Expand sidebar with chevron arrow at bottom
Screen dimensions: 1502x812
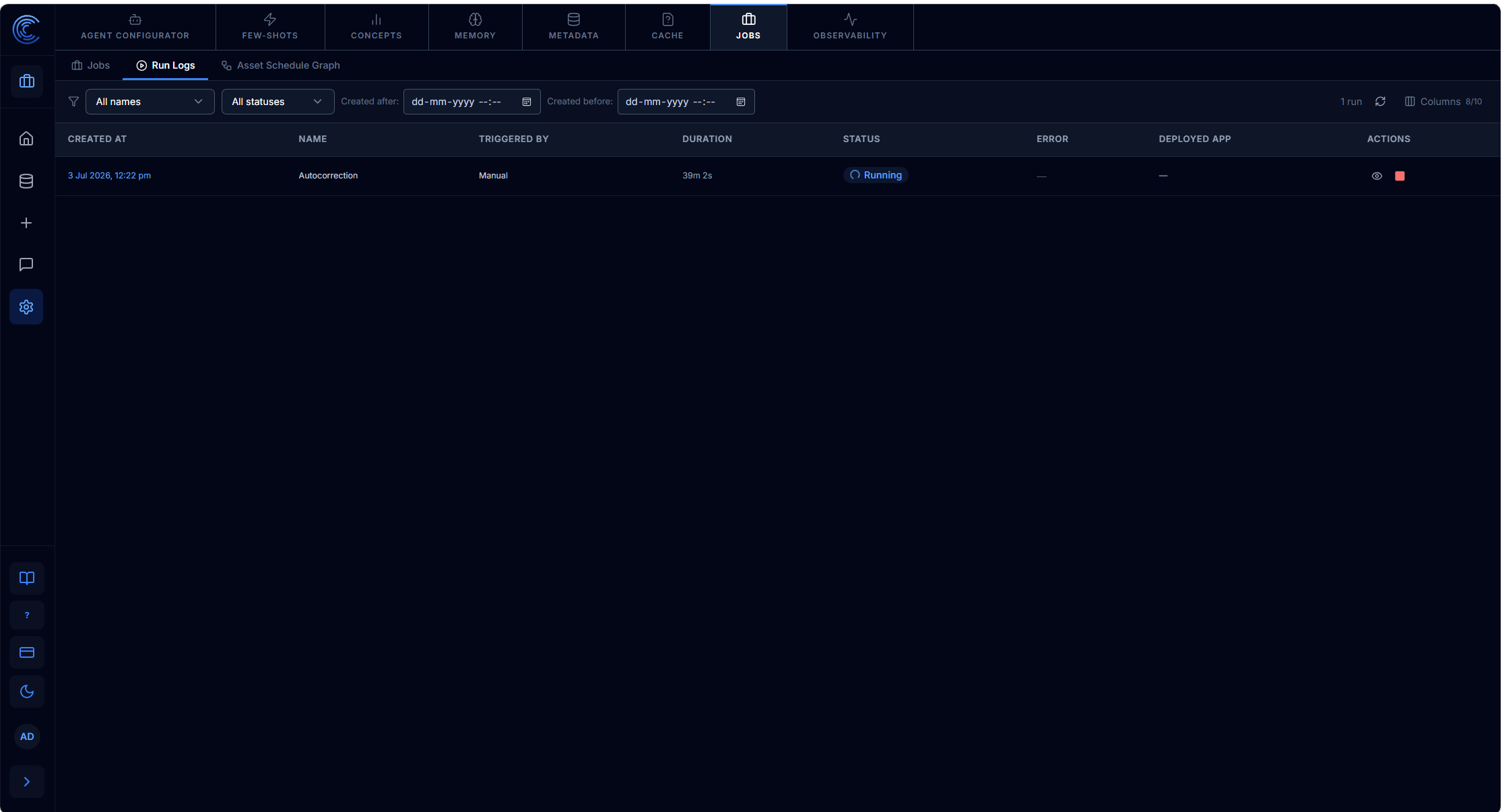coord(27,782)
